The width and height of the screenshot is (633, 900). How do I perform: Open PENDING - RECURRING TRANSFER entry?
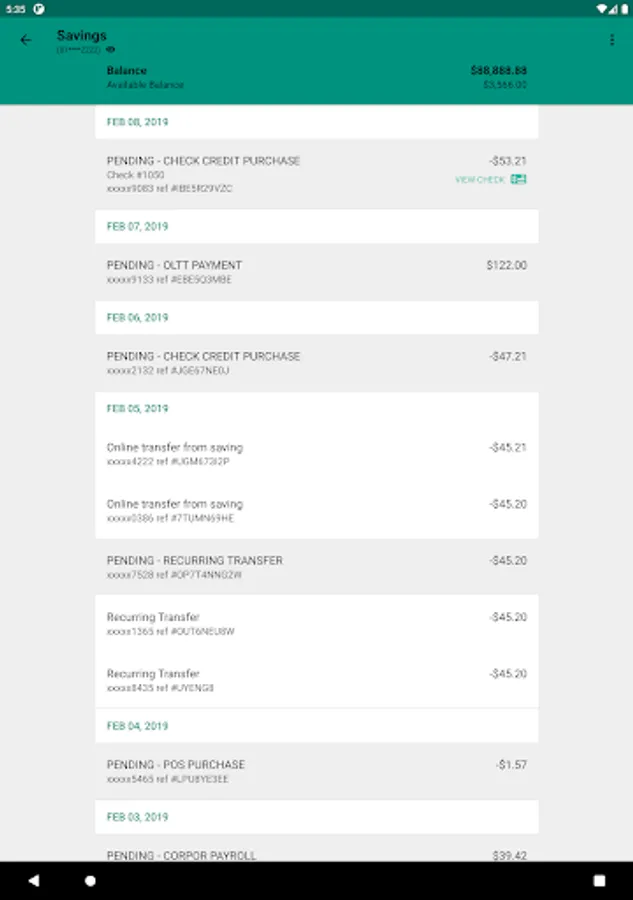click(x=316, y=567)
